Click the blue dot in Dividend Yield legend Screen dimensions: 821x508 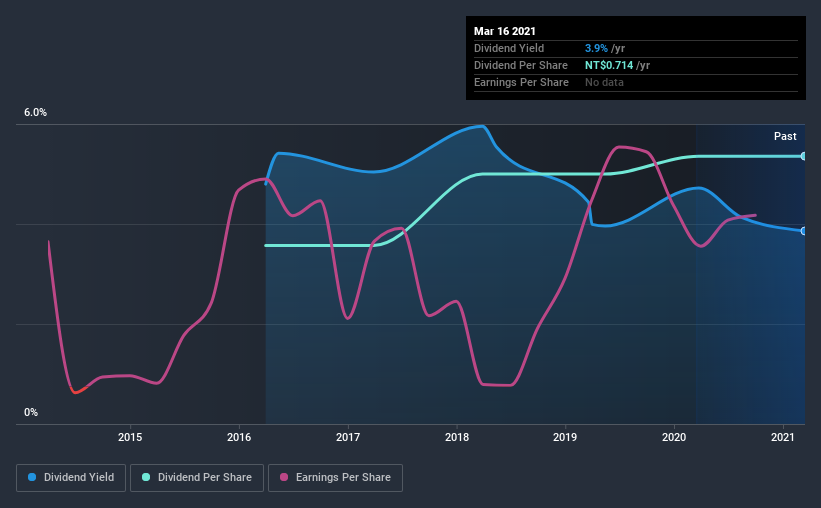coord(32,477)
